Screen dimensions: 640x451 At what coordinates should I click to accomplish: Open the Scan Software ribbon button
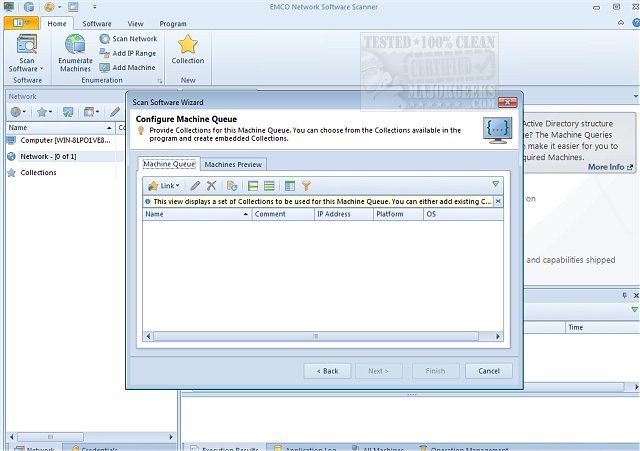(26, 53)
